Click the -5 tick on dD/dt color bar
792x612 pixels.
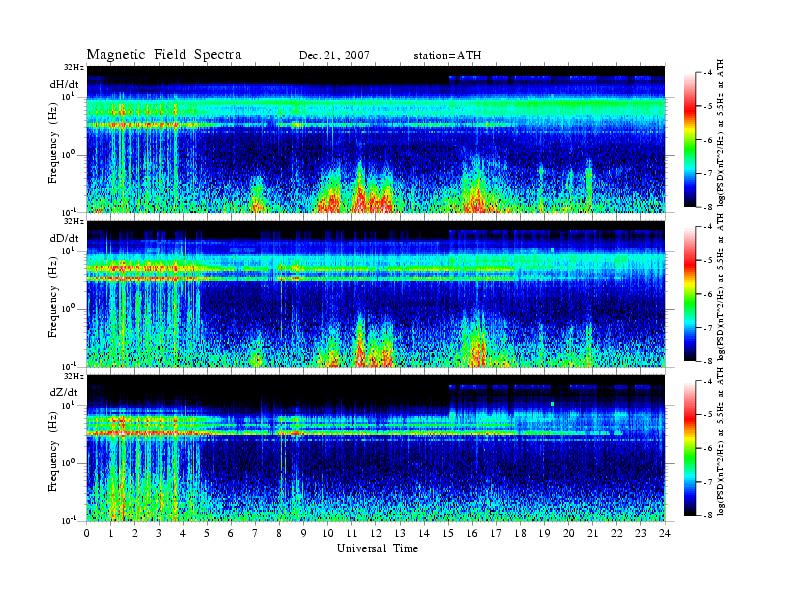[x=708, y=261]
